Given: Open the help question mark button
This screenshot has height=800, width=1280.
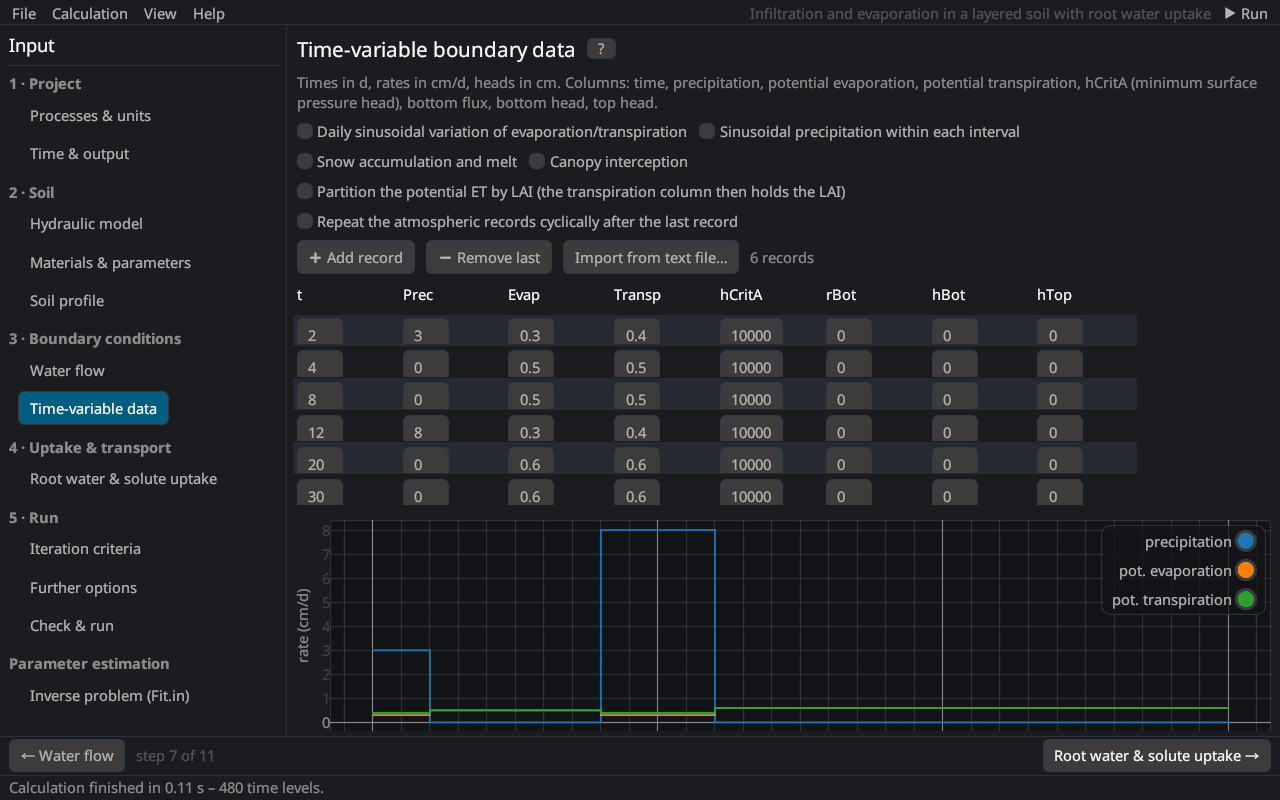Looking at the screenshot, I should [601, 49].
